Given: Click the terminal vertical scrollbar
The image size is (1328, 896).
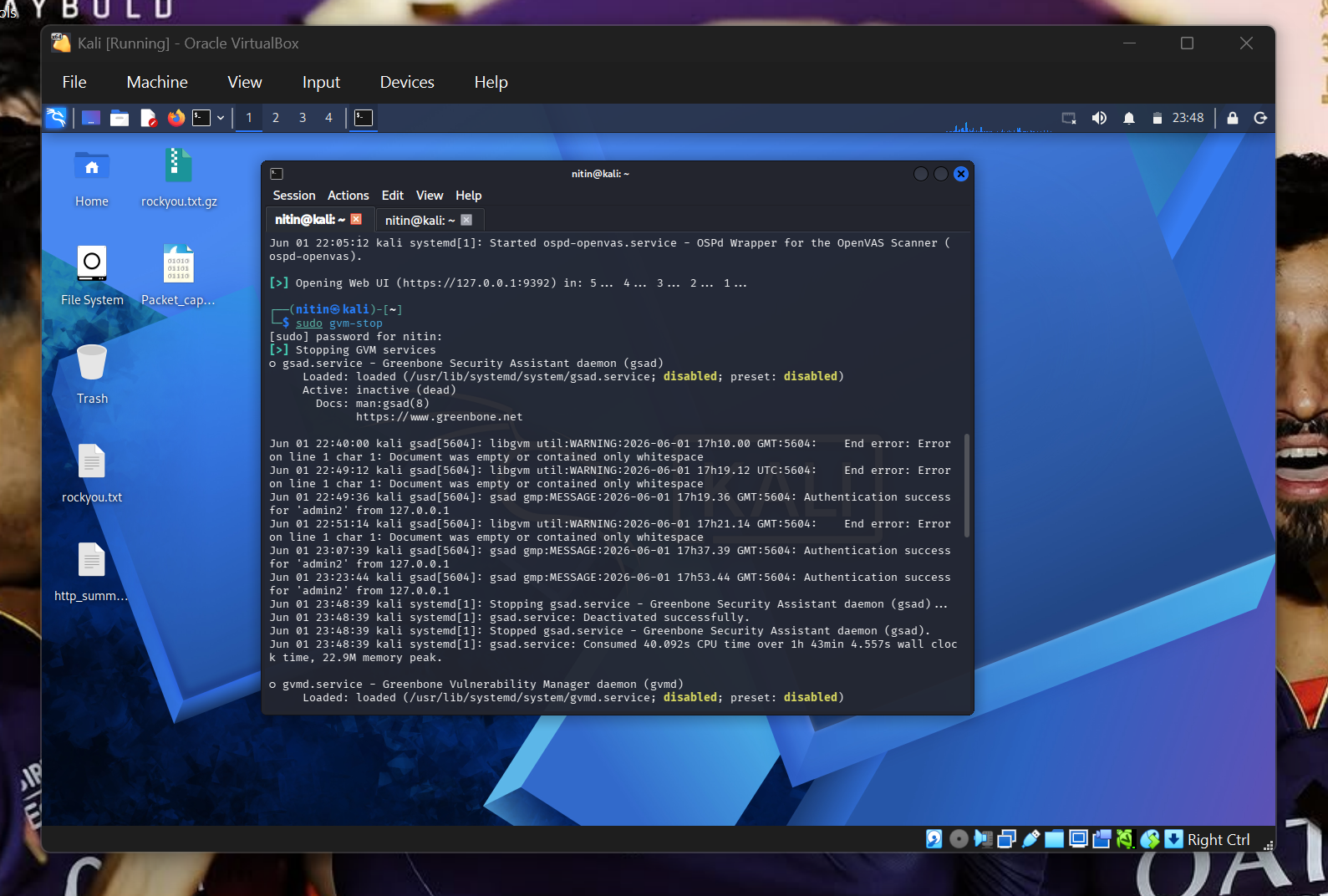Looking at the screenshot, I should point(967,485).
